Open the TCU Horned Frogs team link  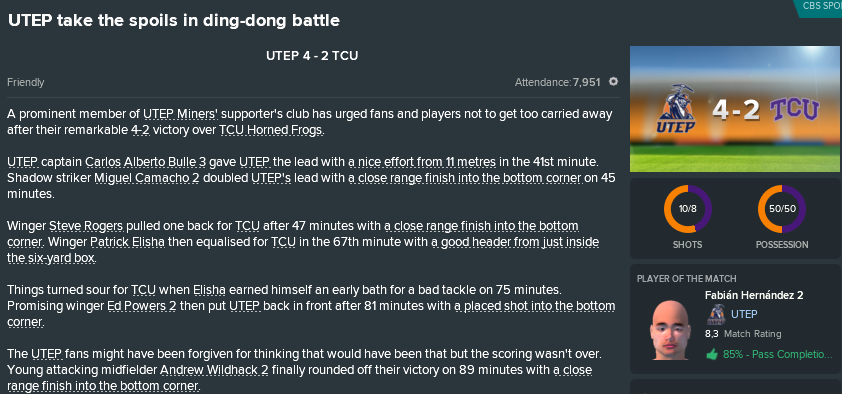pyautogui.click(x=271, y=130)
